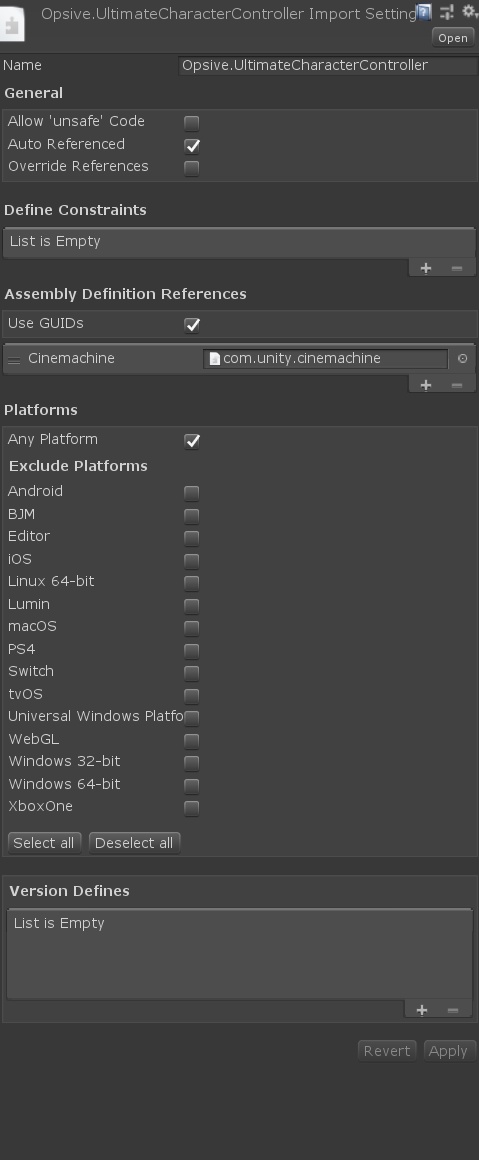Click the Exclude Platforms heading

click(78, 466)
